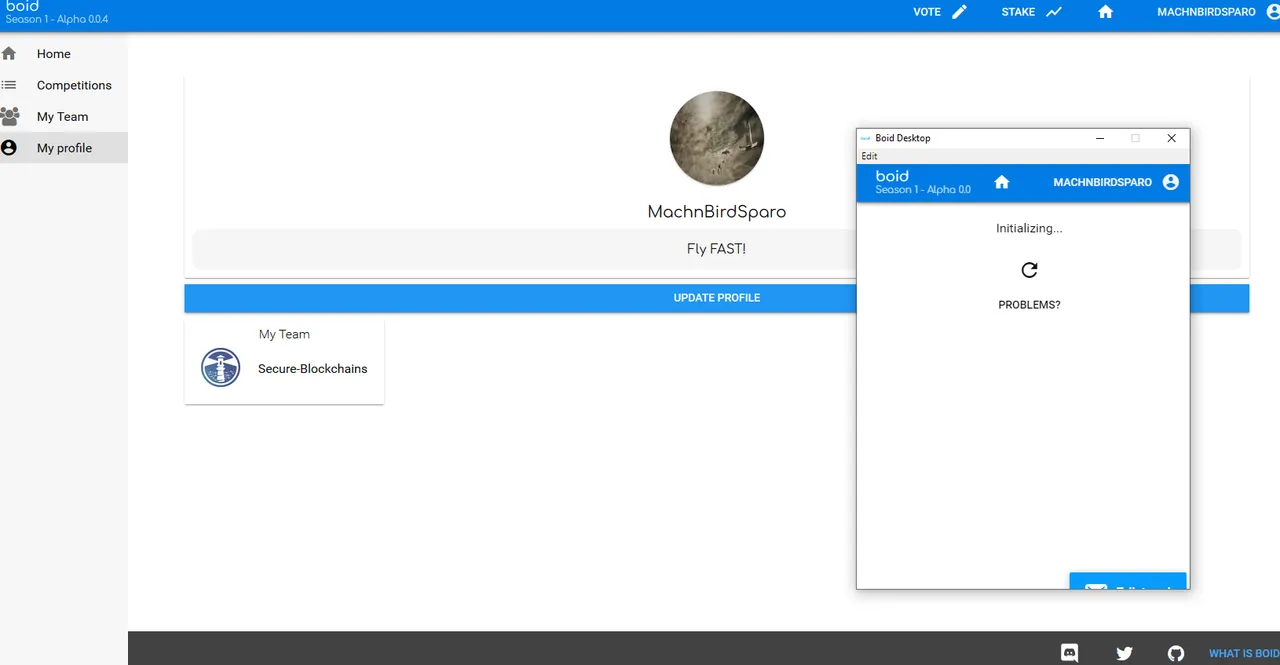The height and width of the screenshot is (665, 1280).
Task: Open the STAKE trending chart icon
Action: 1054,12
